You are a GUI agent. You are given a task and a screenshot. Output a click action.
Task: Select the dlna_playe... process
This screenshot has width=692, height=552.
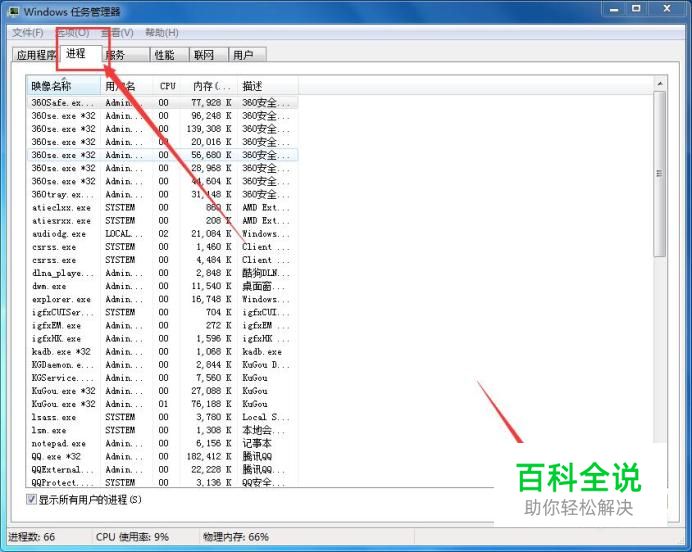(x=162, y=273)
